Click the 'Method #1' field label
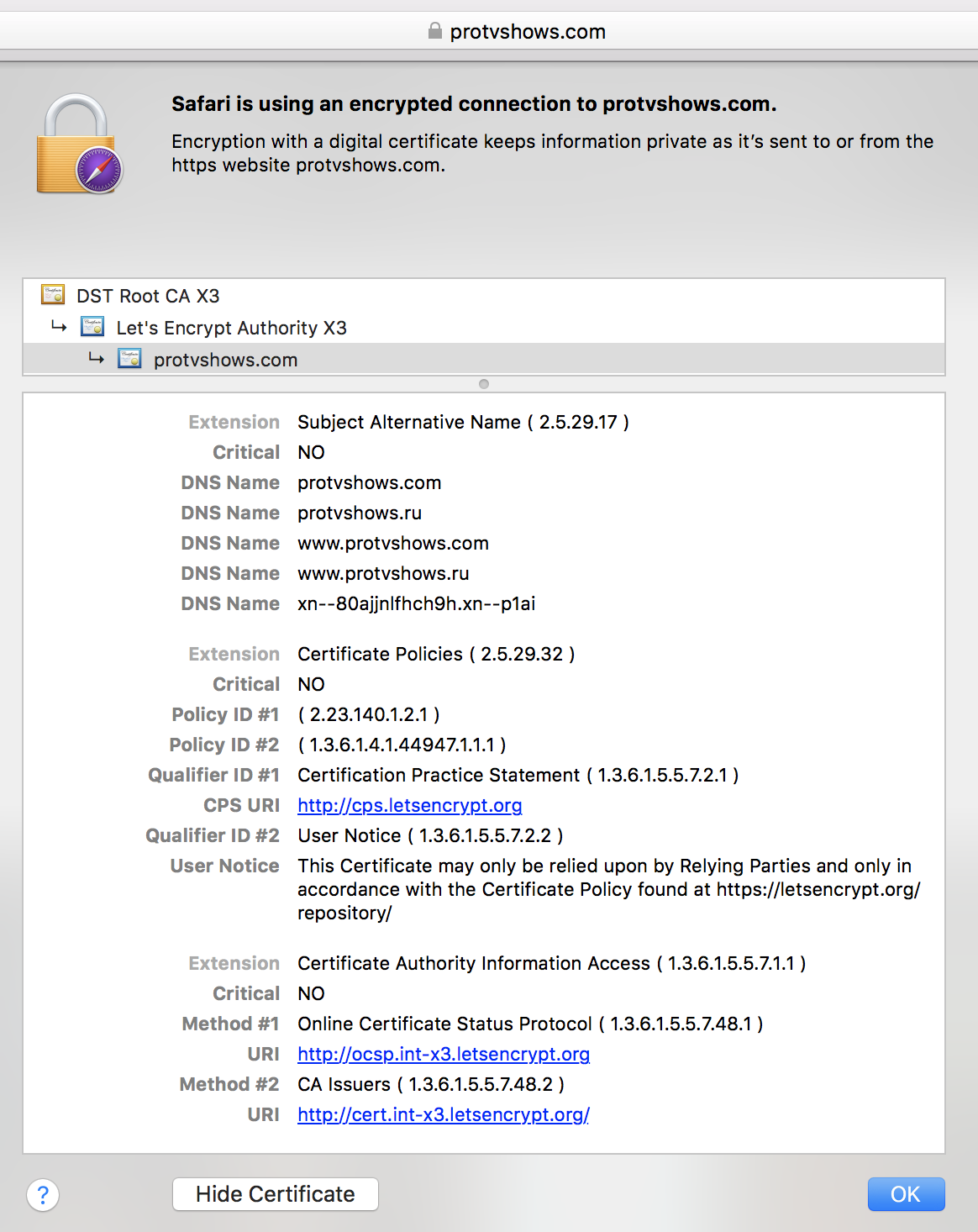The width and height of the screenshot is (978, 1232). click(230, 1024)
